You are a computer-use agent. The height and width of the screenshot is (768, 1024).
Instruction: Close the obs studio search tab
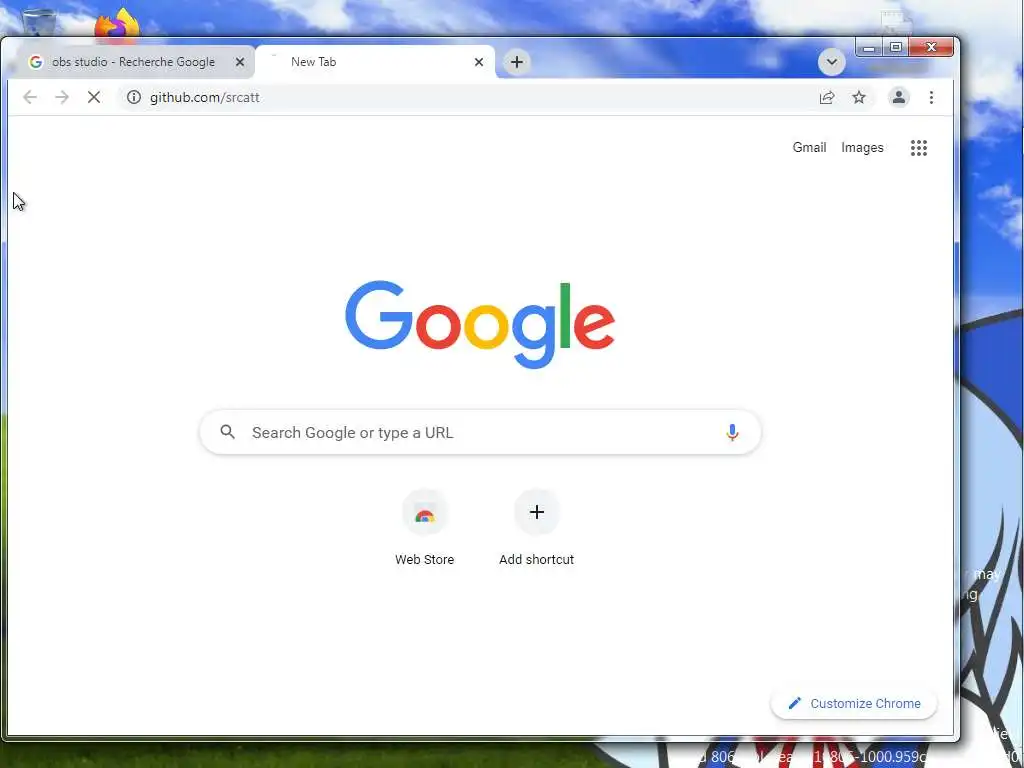[x=240, y=62]
